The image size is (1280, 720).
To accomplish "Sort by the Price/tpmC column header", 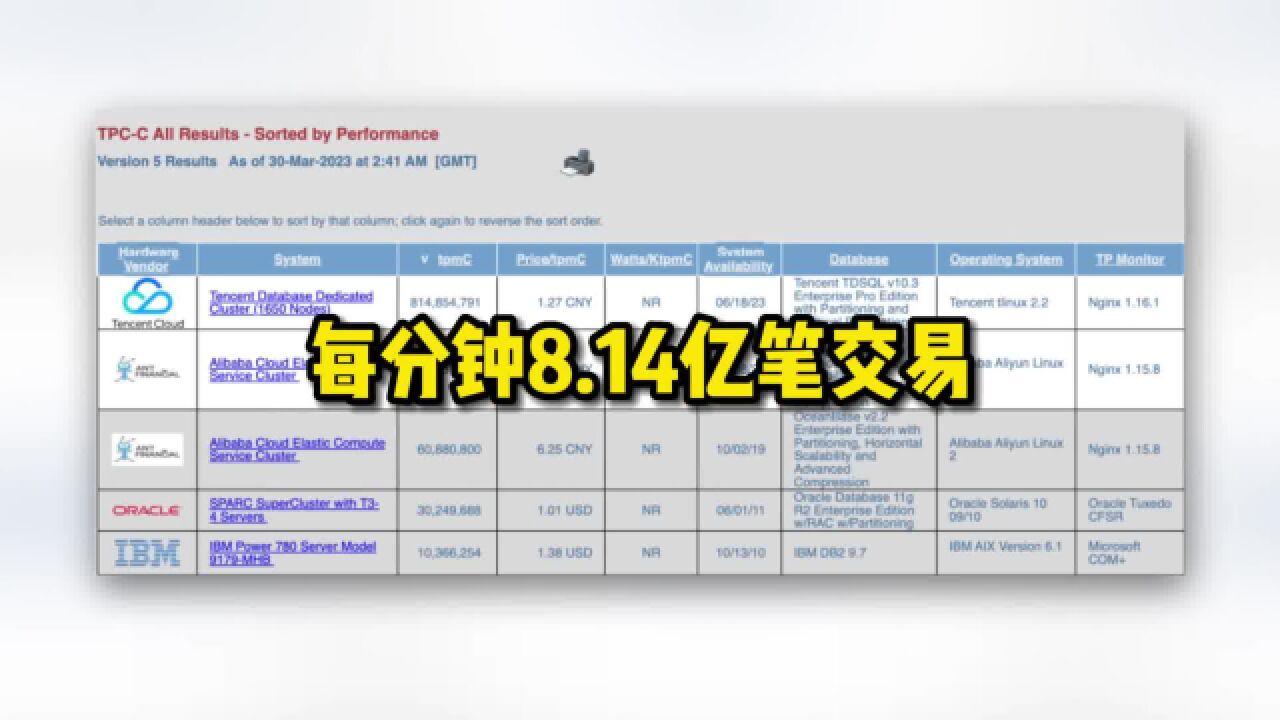I will point(551,259).
